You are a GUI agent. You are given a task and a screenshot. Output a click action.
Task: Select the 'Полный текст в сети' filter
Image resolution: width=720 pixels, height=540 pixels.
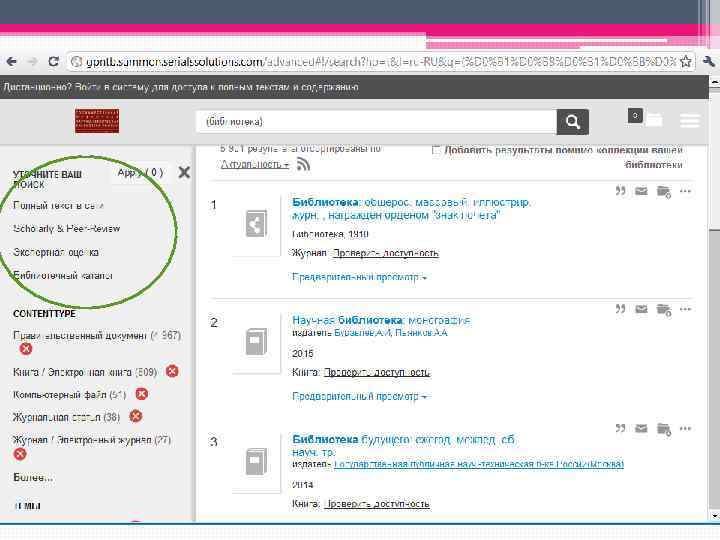coord(58,205)
